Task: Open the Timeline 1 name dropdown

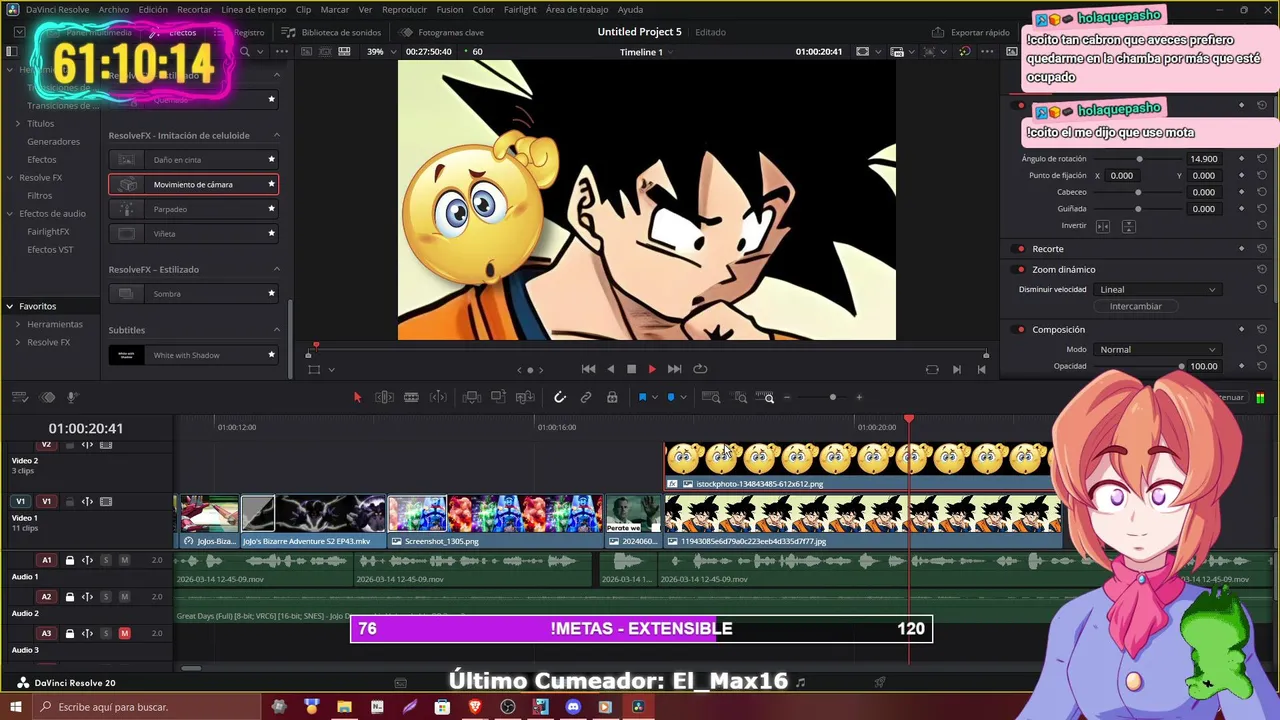Action: [646, 52]
